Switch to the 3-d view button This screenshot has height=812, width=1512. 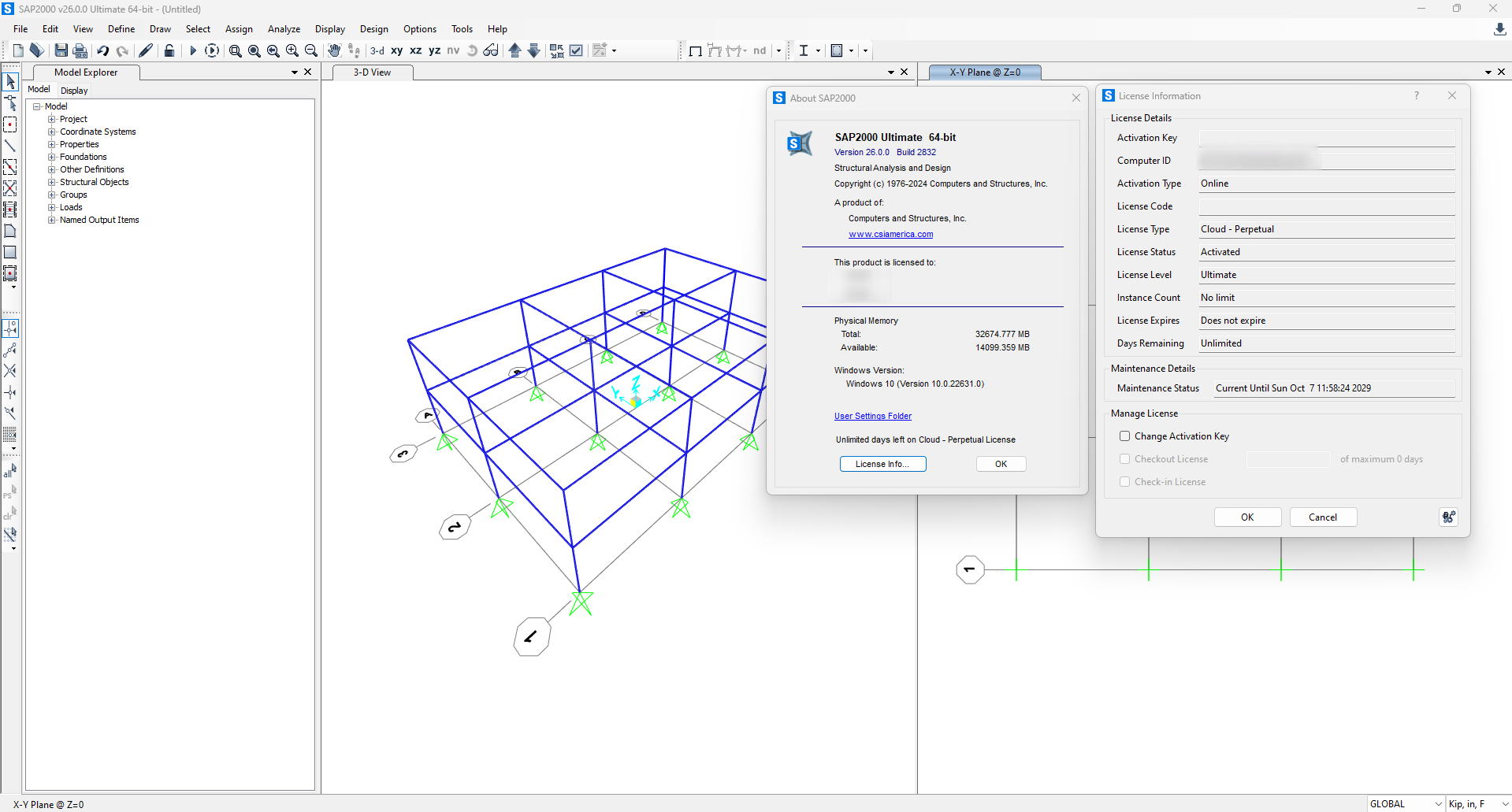[377, 50]
